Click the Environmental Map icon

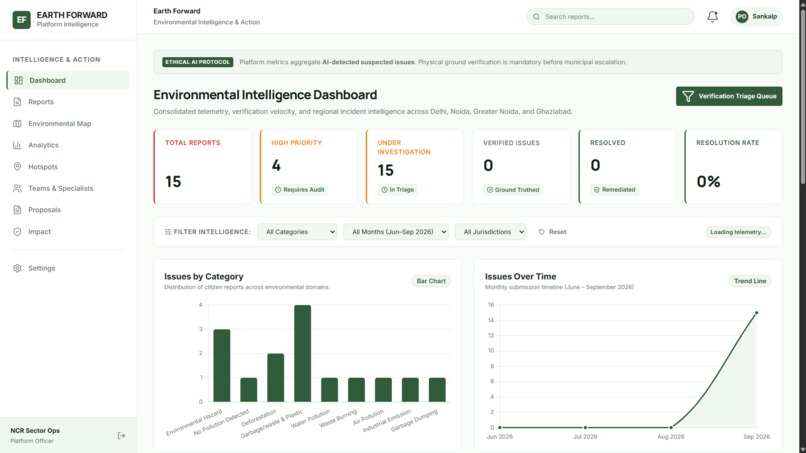pos(17,123)
